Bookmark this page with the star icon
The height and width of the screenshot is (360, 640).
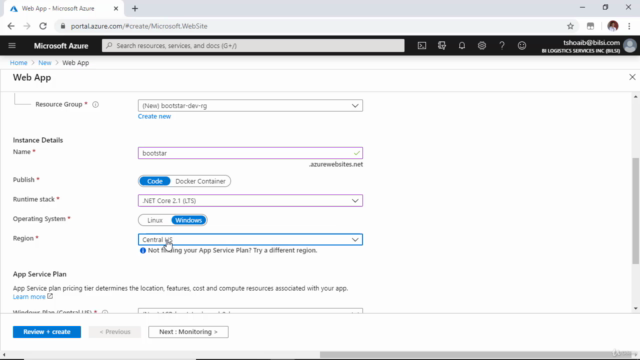coord(570,26)
